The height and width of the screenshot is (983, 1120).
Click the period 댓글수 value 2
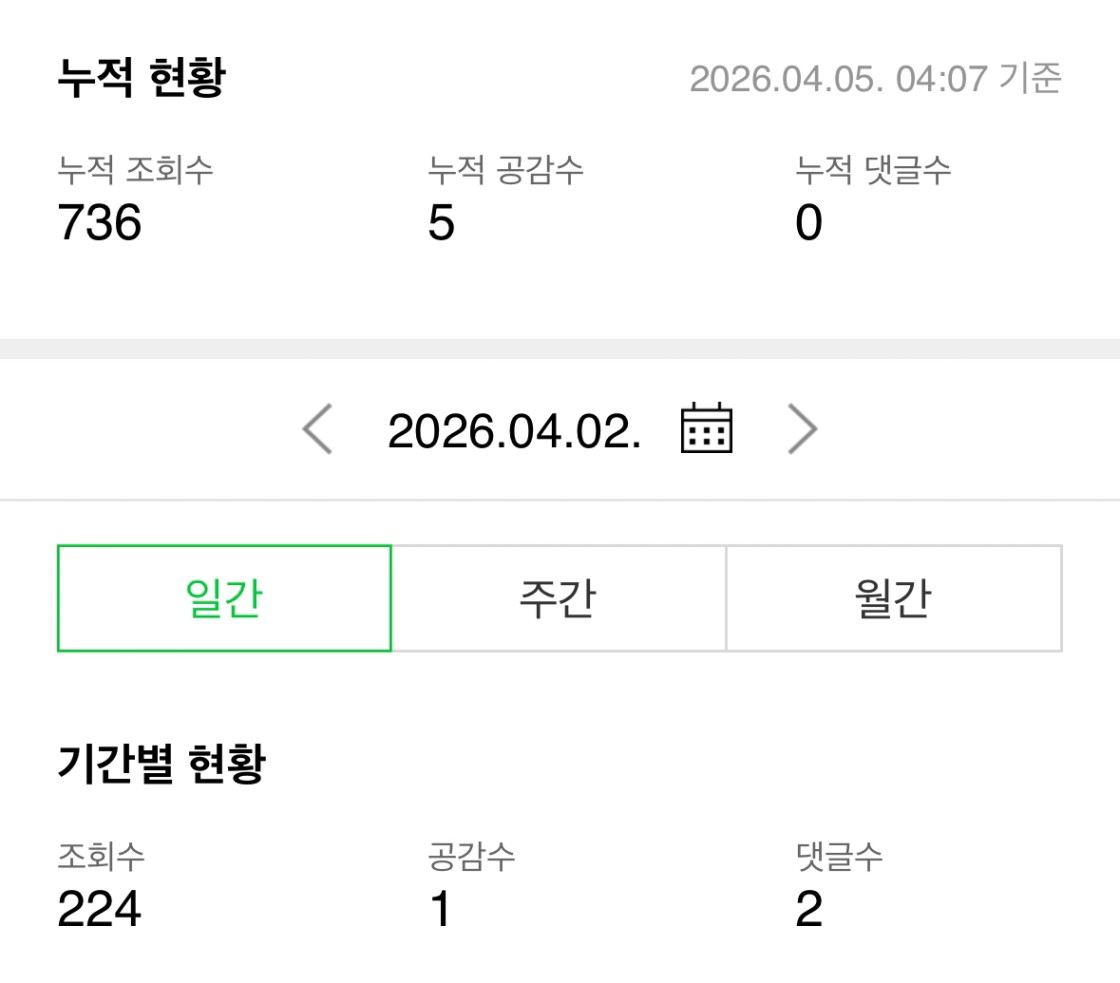pyautogui.click(x=808, y=909)
